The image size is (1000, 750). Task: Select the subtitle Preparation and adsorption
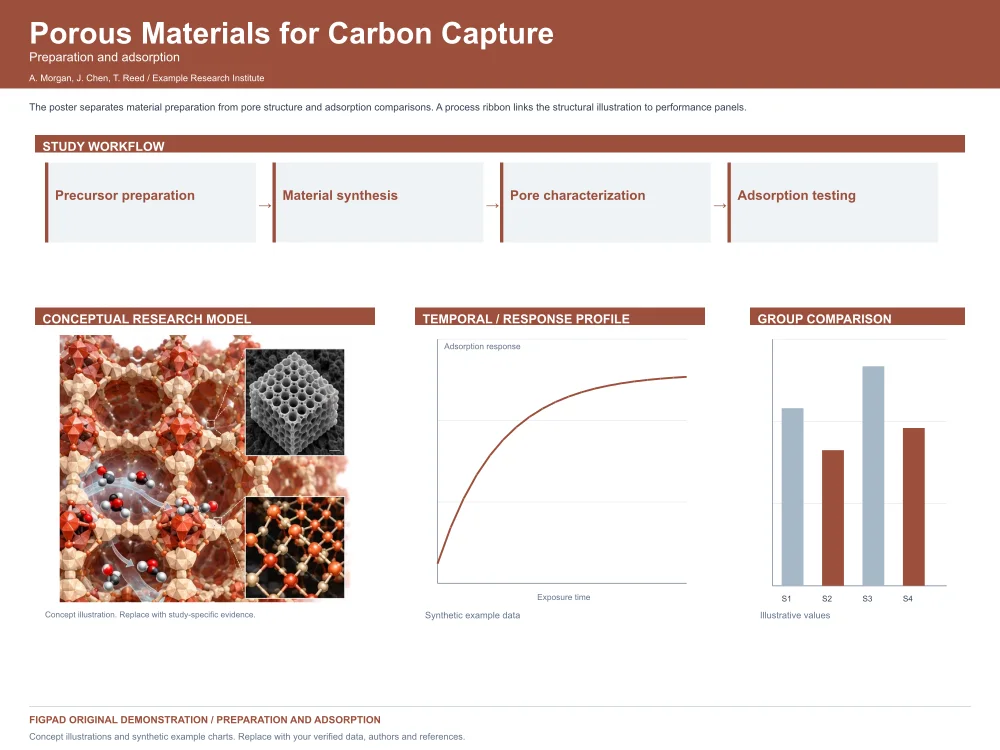coord(105,57)
